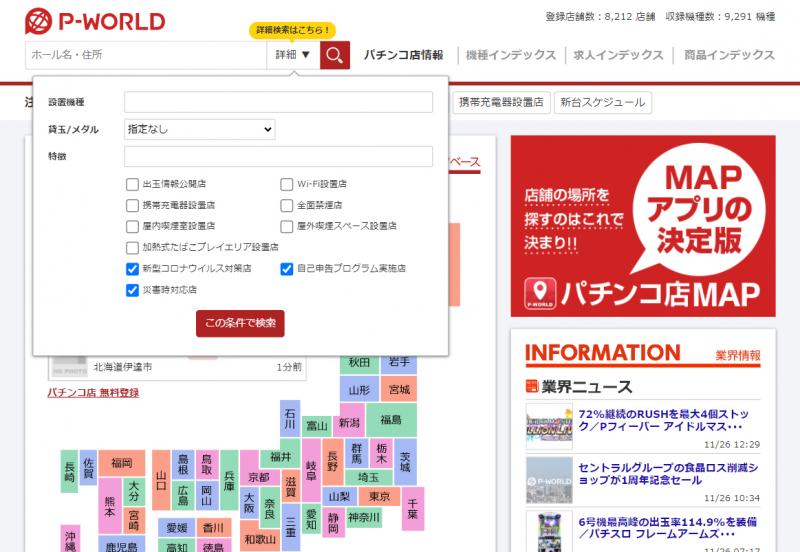Click the red magnifier search icon

pos(335,55)
